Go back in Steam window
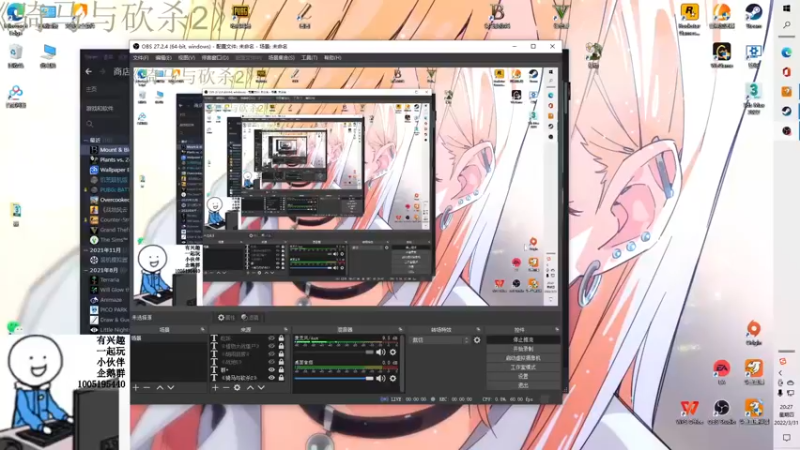 pyautogui.click(x=89, y=71)
